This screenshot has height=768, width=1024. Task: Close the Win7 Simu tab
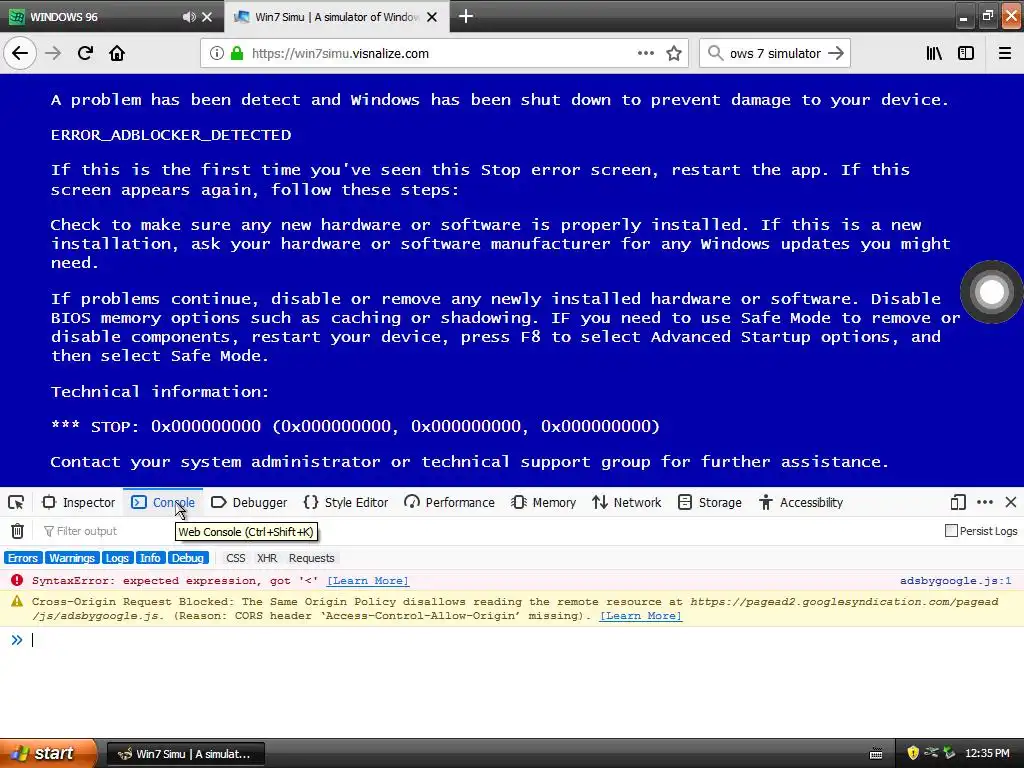[432, 17]
